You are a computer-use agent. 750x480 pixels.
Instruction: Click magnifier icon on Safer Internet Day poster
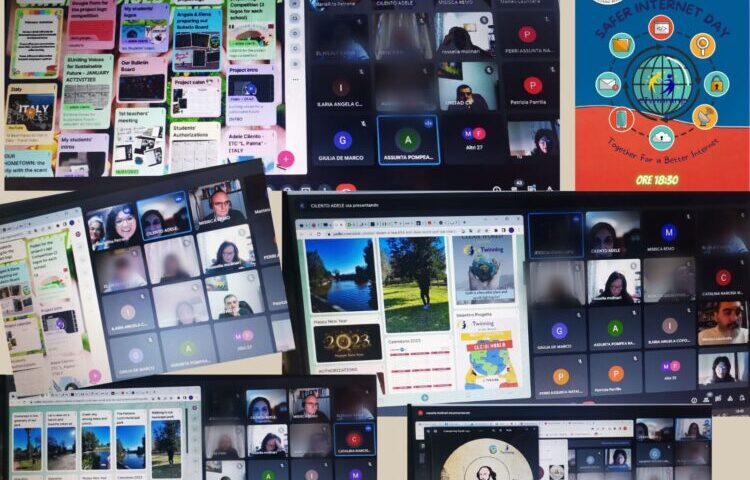(x=702, y=46)
